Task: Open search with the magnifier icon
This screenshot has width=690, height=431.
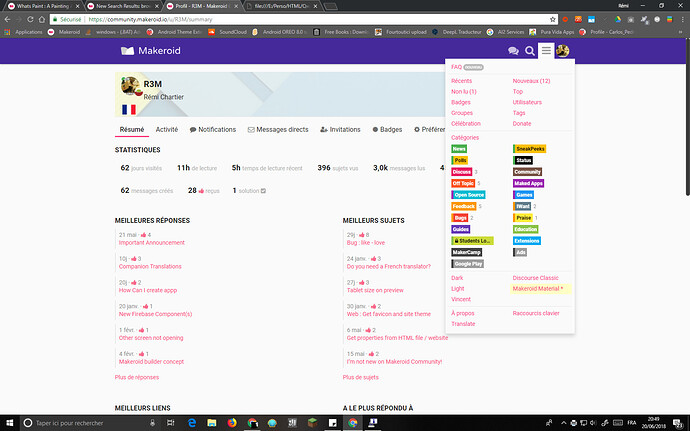Action: click(530, 51)
